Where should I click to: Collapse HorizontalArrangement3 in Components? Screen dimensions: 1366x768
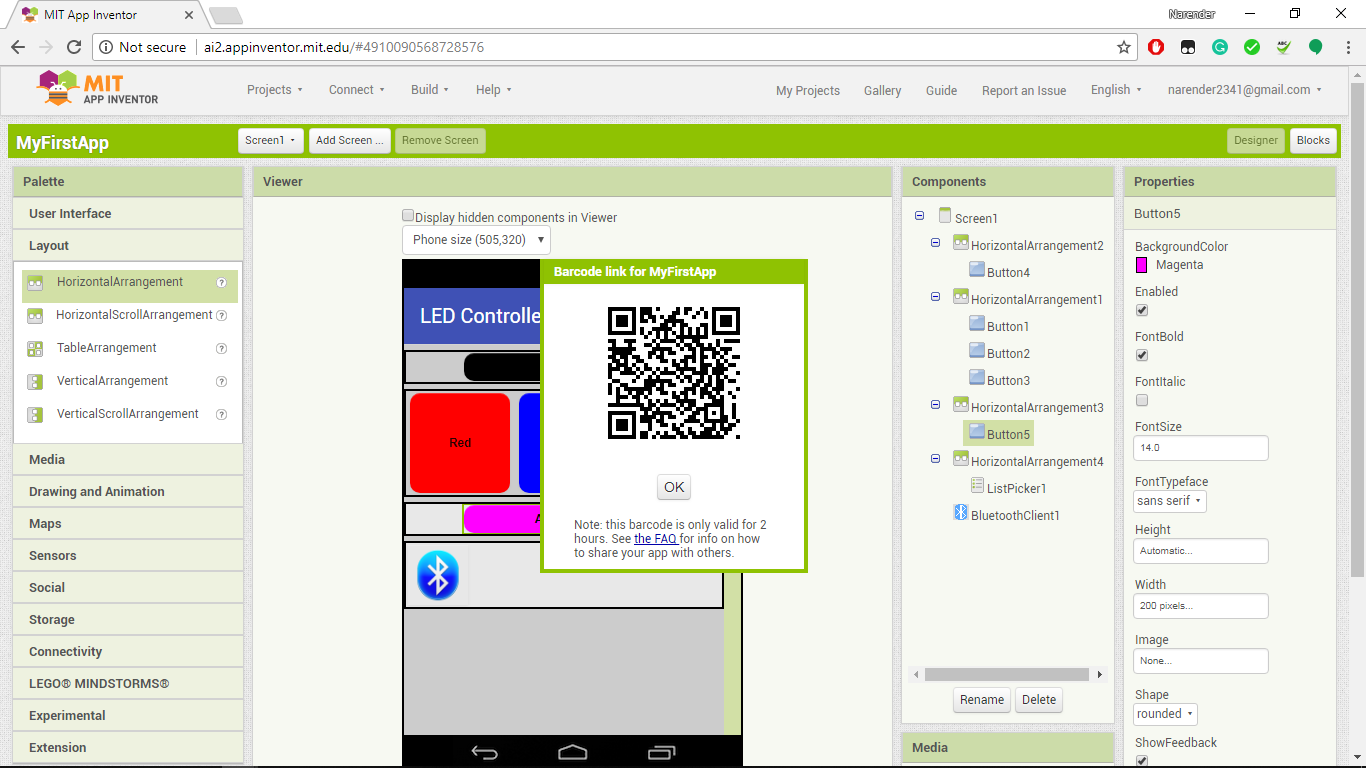point(936,405)
